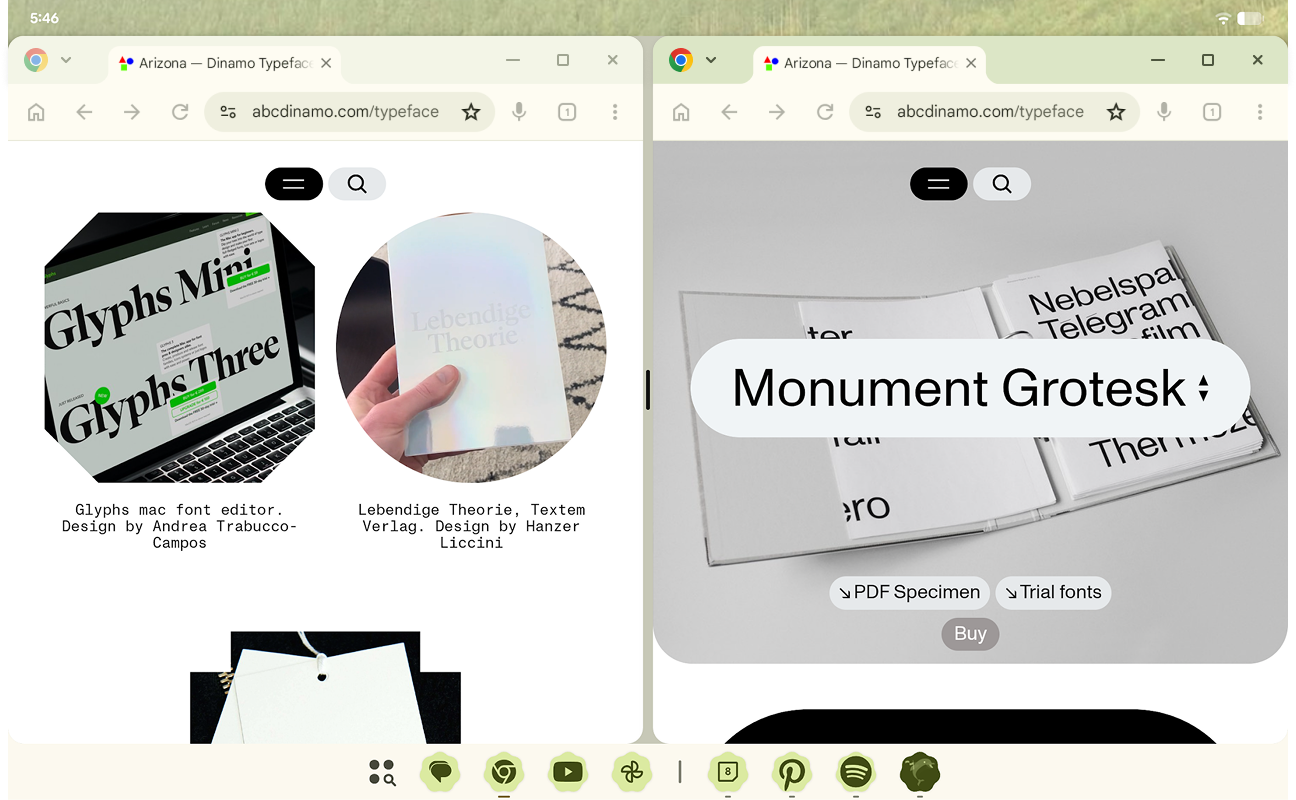Reload page in right Chrome window
The height and width of the screenshot is (800, 1296).
click(x=825, y=112)
